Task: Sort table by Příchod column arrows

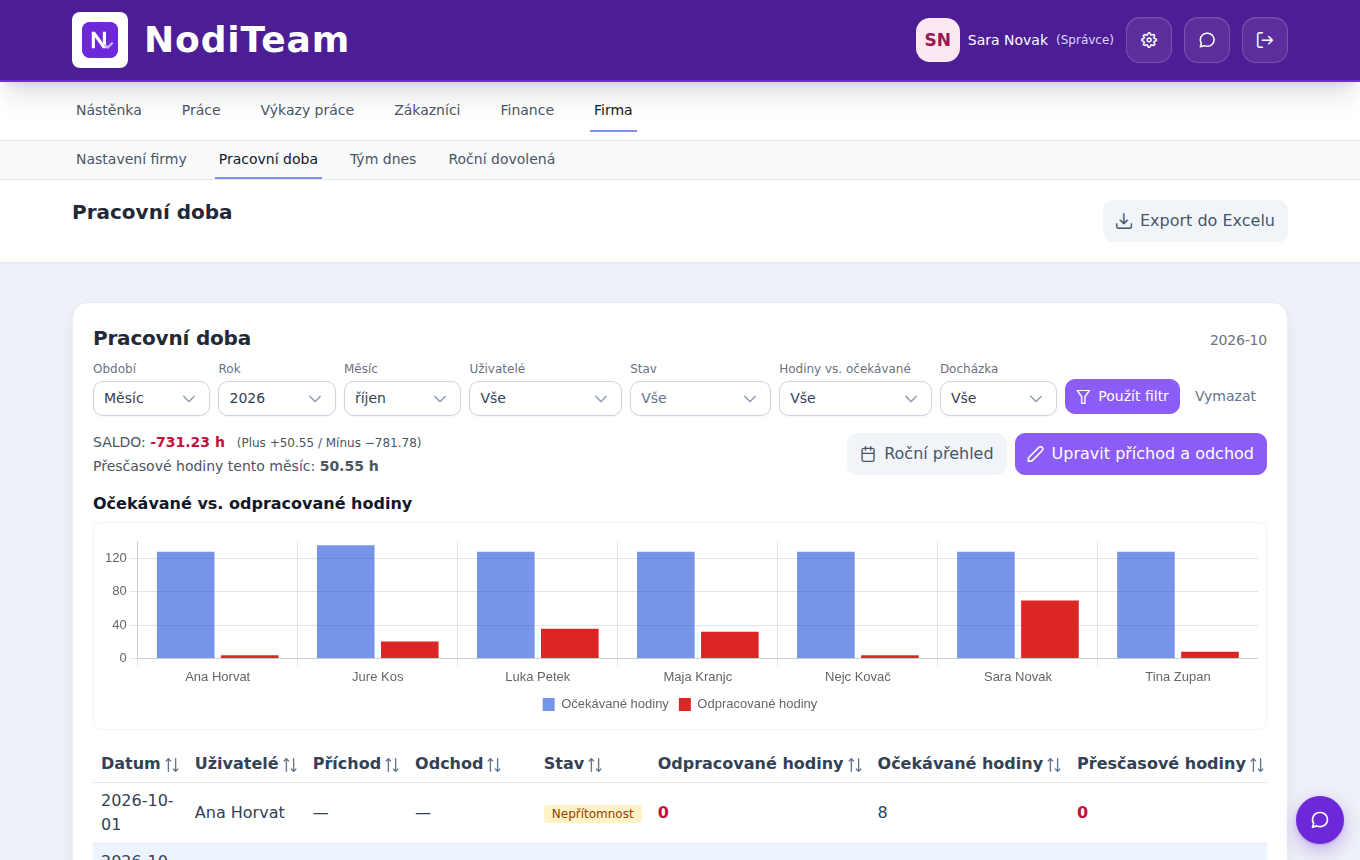Action: (392, 764)
